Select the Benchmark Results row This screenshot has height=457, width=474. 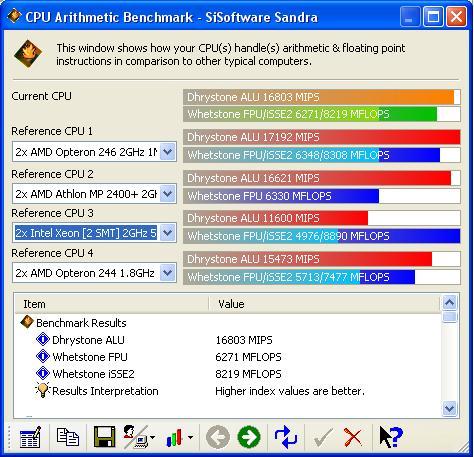228,323
